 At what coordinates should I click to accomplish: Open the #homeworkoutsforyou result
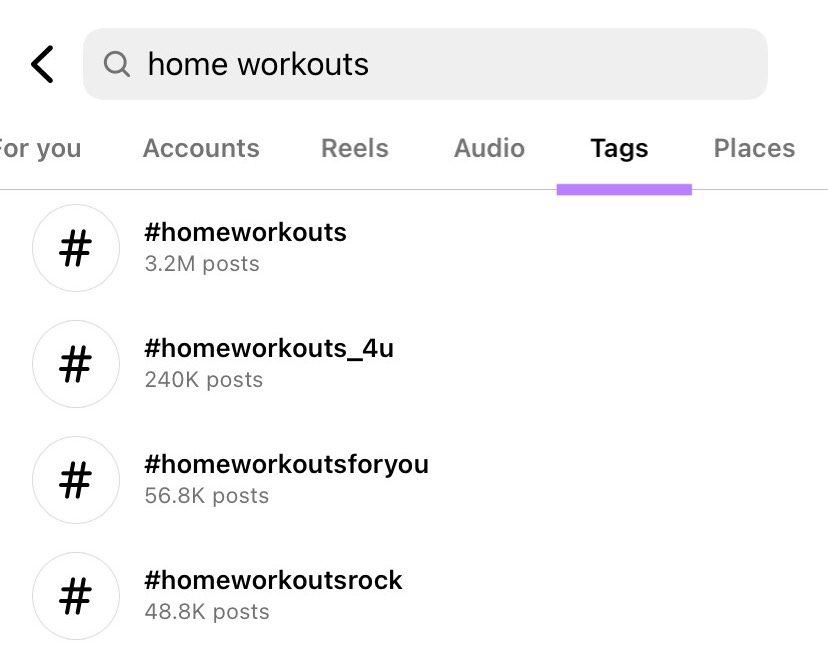point(287,464)
